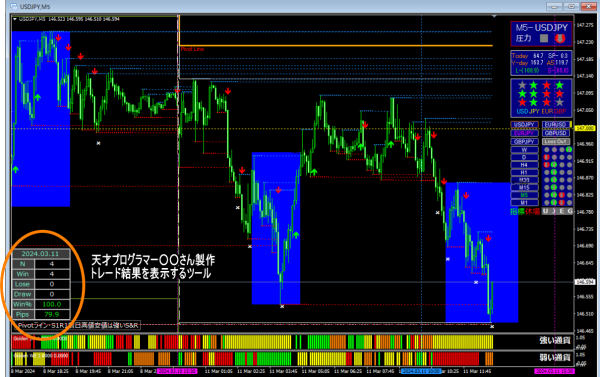Click the Win% value 100.0
Viewport: 600px width, 377px height.
click(x=52, y=304)
